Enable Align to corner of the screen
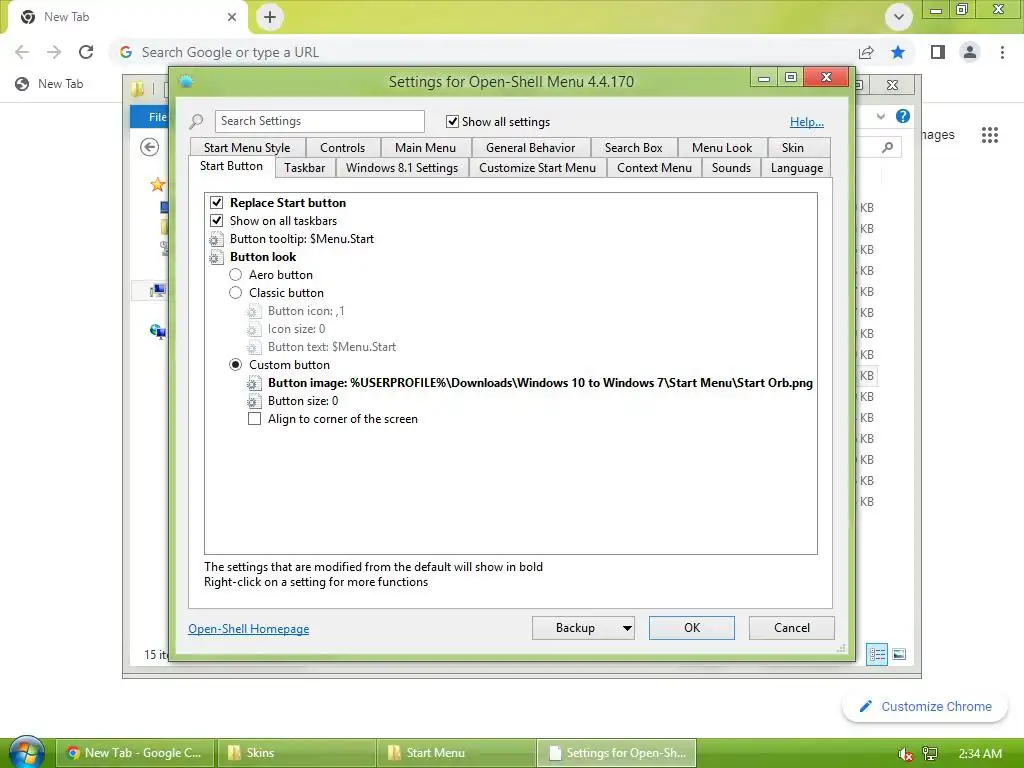This screenshot has width=1024, height=768. [x=255, y=419]
